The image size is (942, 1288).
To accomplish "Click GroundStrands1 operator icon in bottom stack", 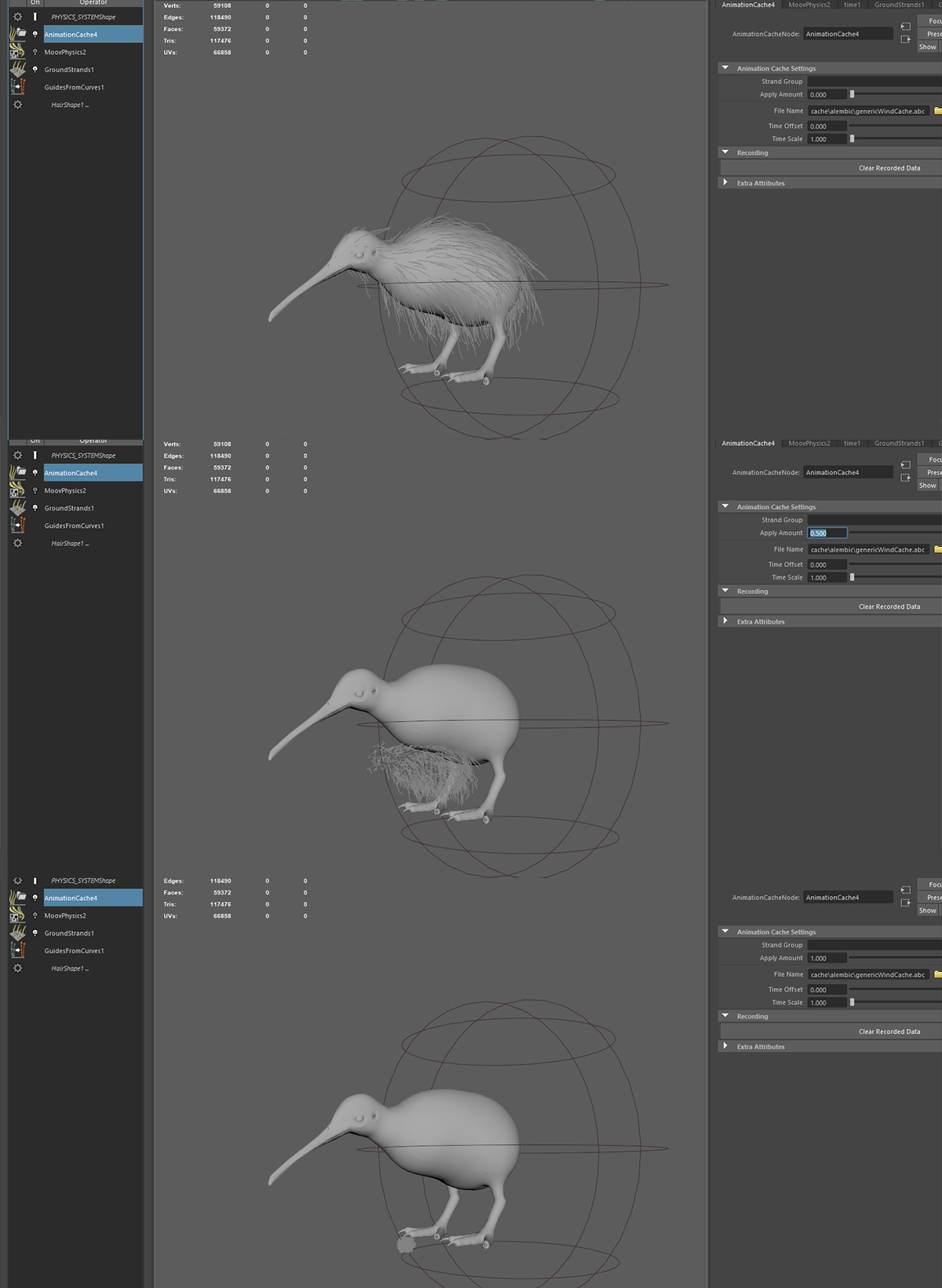I will pyautogui.click(x=17, y=933).
